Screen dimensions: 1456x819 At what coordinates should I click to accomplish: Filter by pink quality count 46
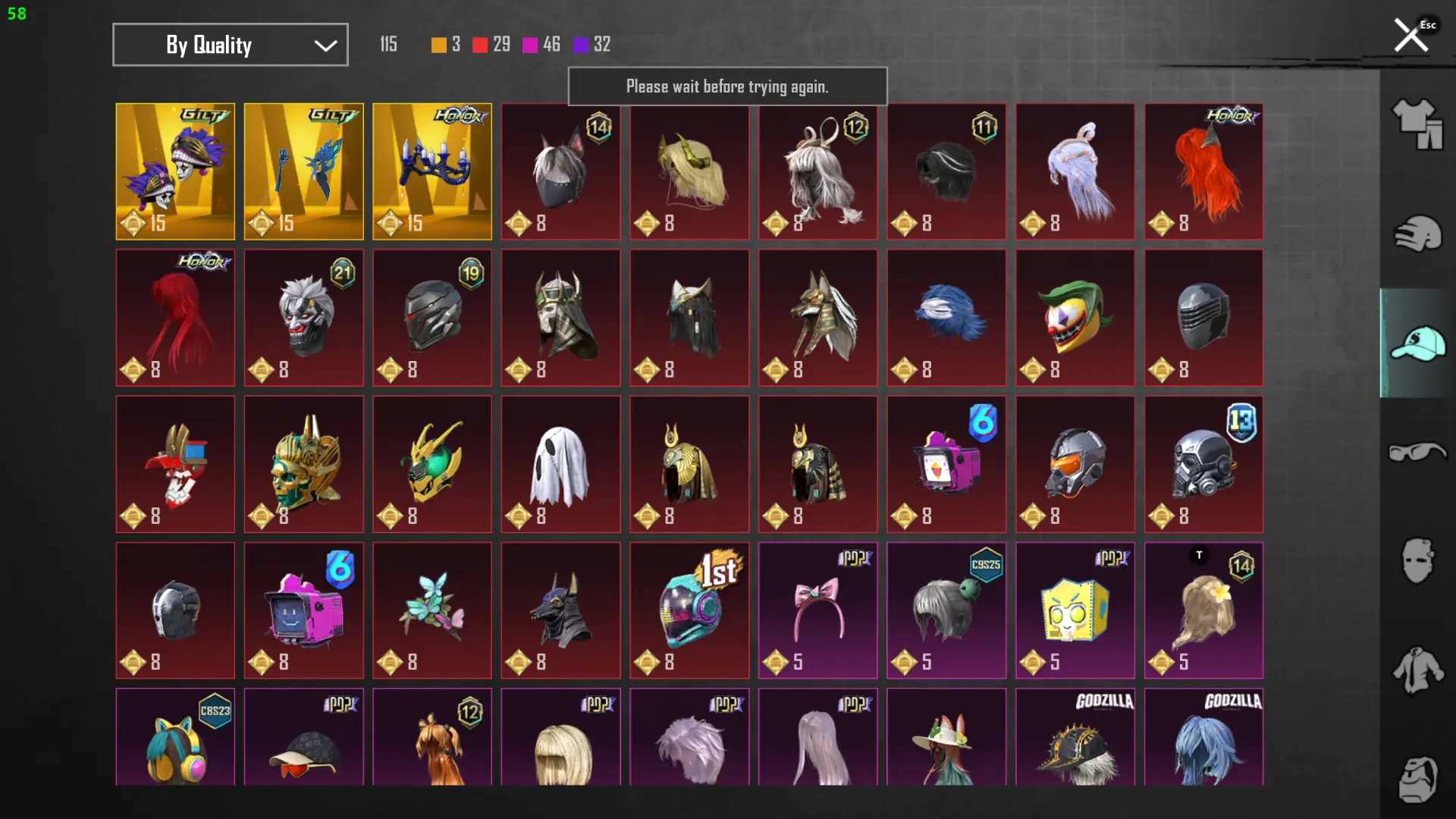541,45
